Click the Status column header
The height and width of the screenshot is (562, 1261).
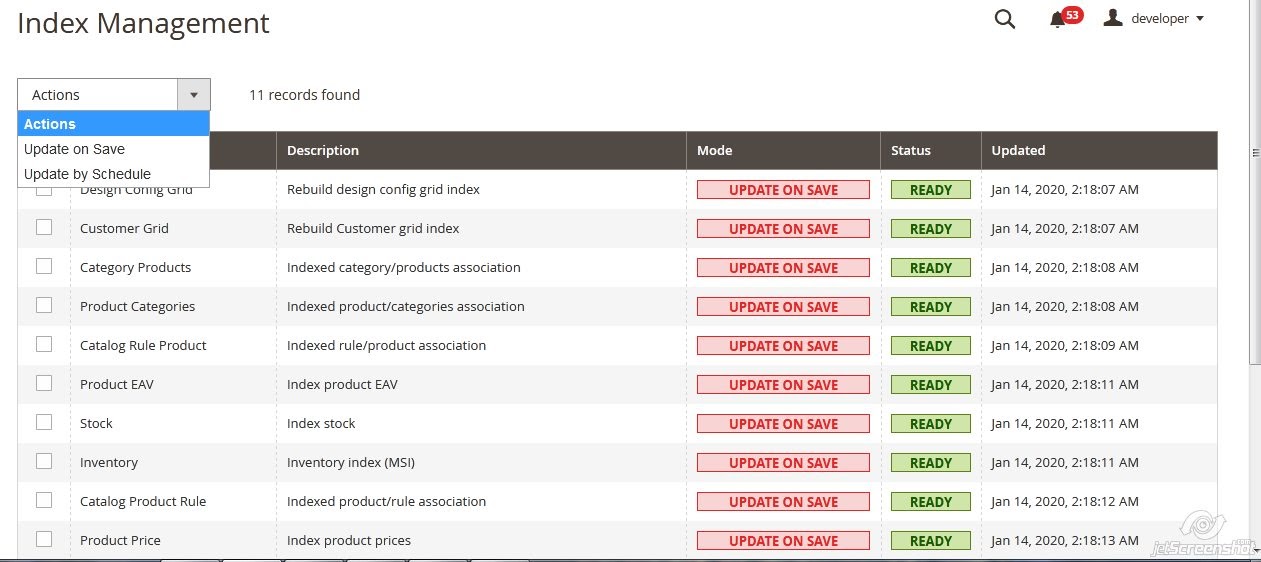[x=910, y=151]
